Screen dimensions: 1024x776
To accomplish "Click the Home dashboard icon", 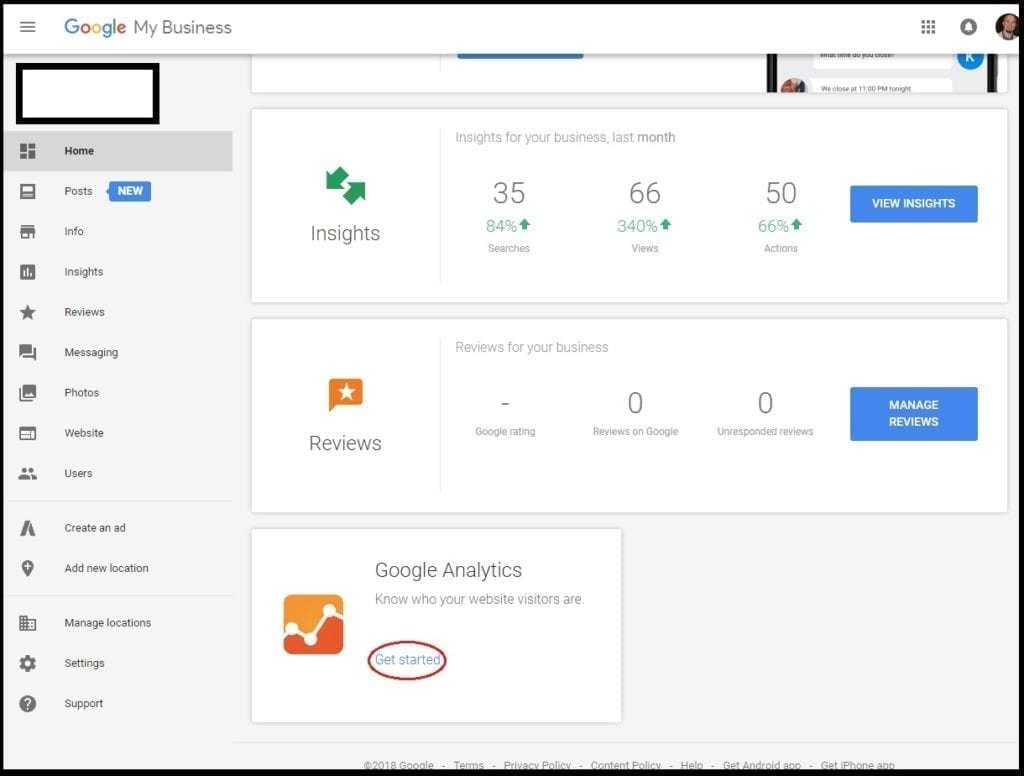I will [27, 151].
